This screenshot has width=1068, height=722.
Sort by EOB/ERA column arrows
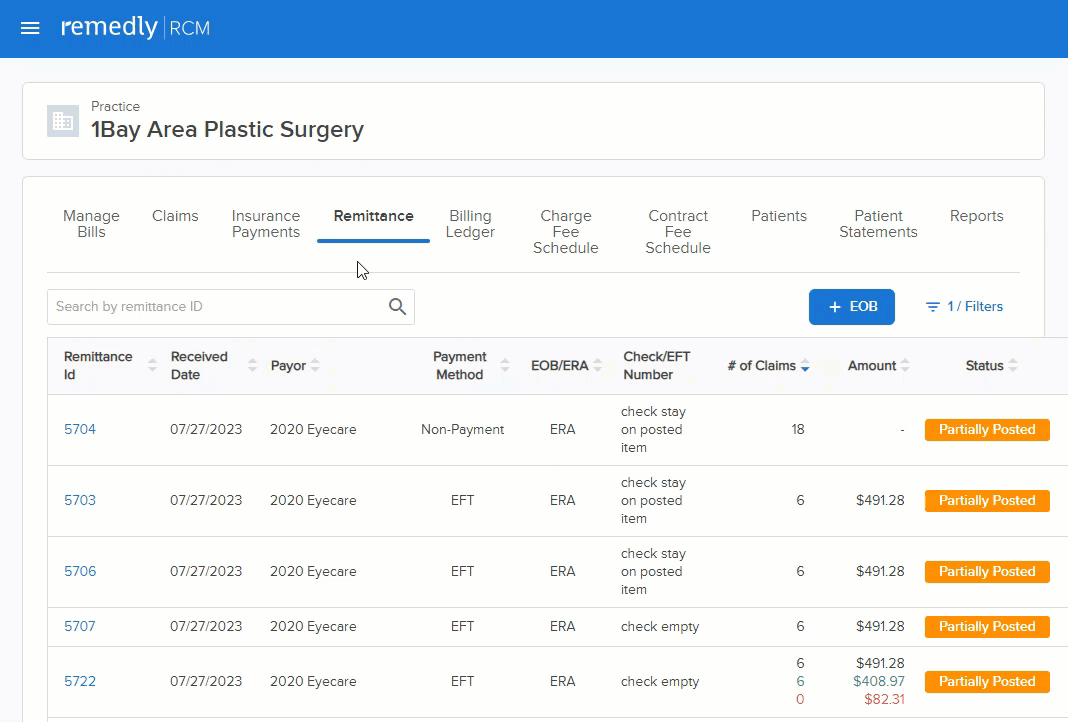click(x=597, y=366)
